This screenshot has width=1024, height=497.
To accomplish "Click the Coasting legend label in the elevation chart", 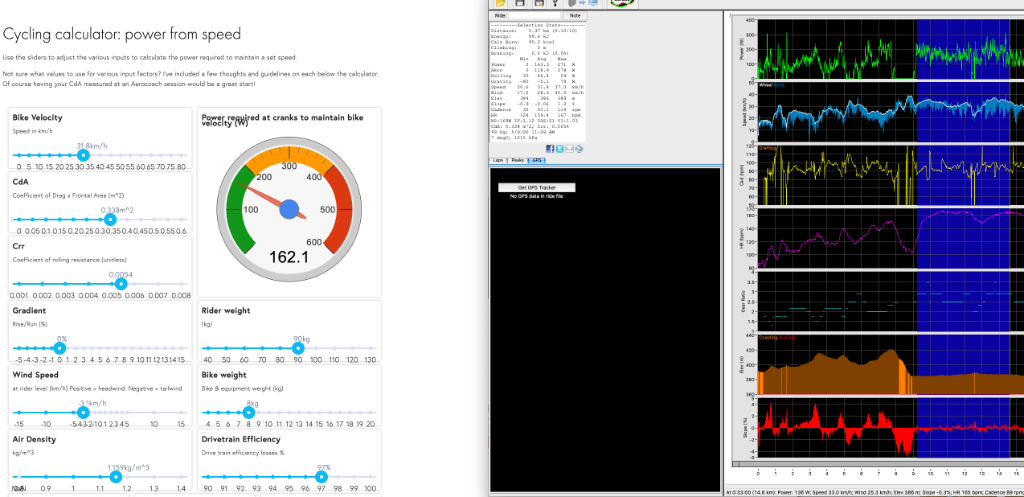I will tap(768, 338).
